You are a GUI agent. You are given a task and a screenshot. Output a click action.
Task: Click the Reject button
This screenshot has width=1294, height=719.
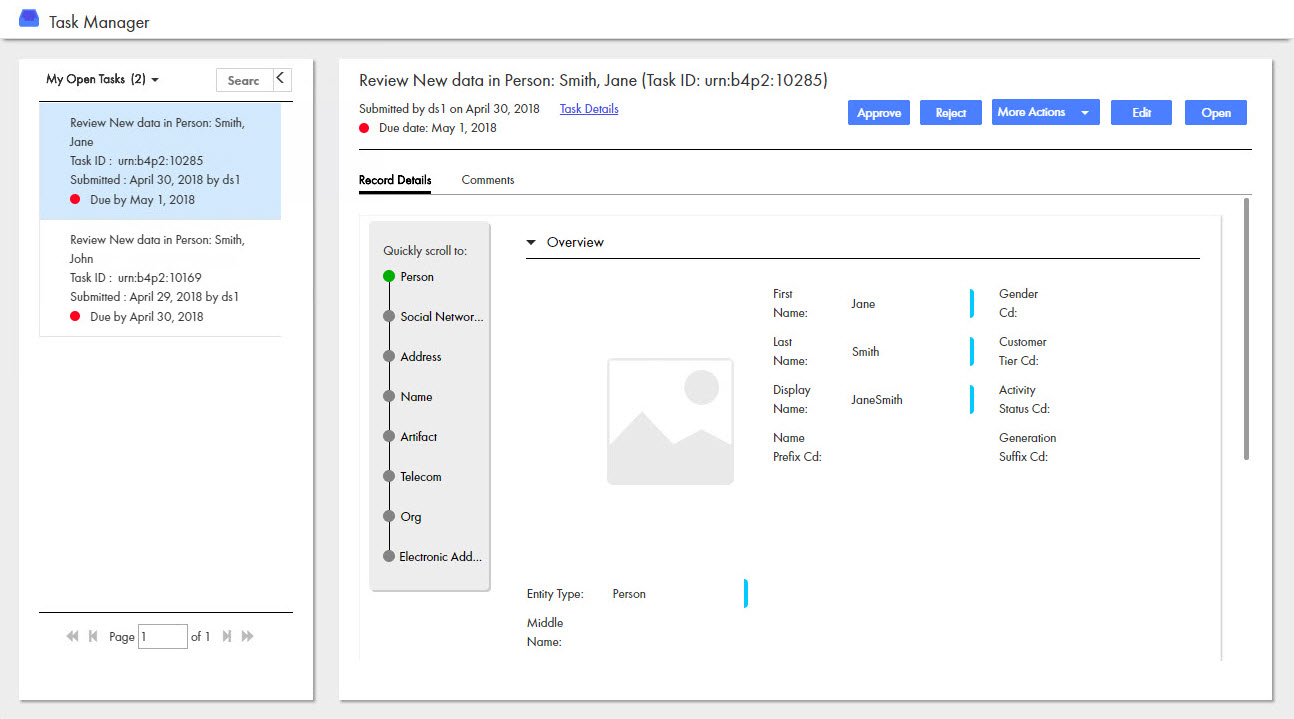click(950, 113)
